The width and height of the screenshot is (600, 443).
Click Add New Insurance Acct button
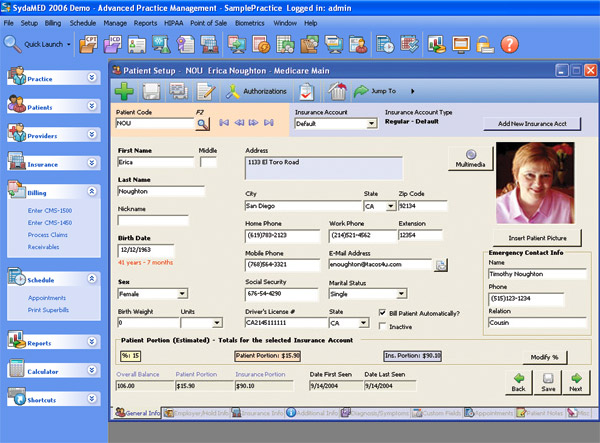(x=530, y=123)
